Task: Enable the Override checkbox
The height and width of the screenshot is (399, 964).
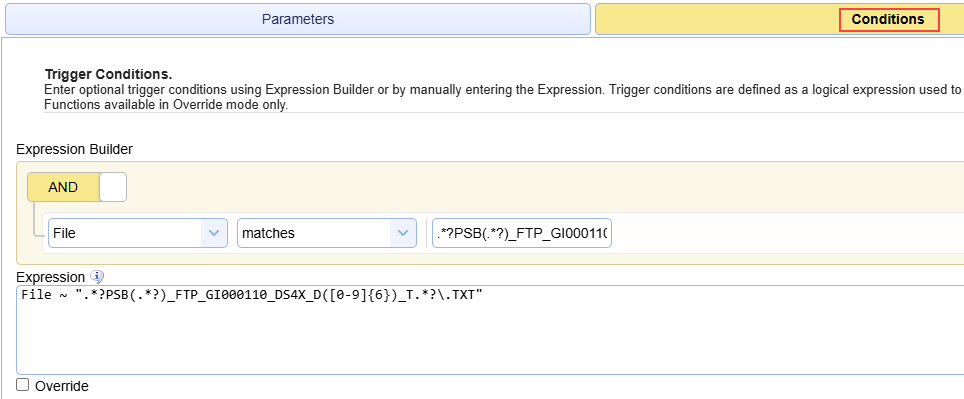Action: tap(23, 385)
